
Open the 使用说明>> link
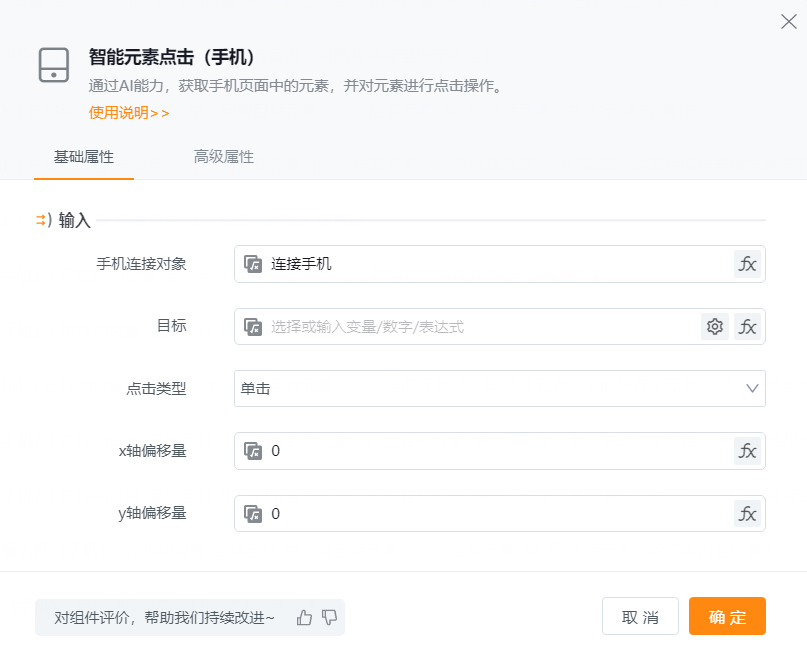click(129, 113)
